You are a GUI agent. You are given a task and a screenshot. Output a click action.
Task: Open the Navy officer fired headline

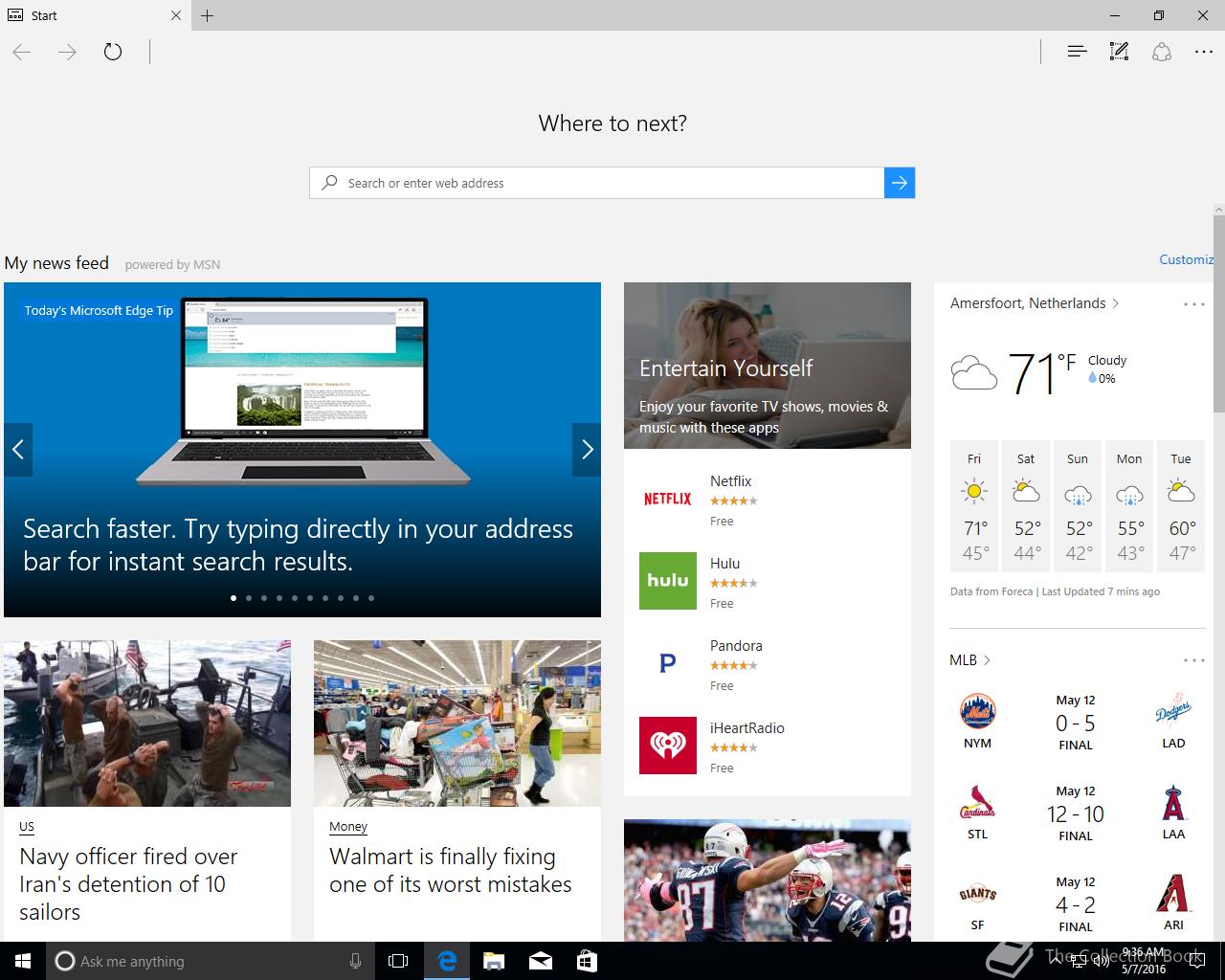(x=128, y=884)
